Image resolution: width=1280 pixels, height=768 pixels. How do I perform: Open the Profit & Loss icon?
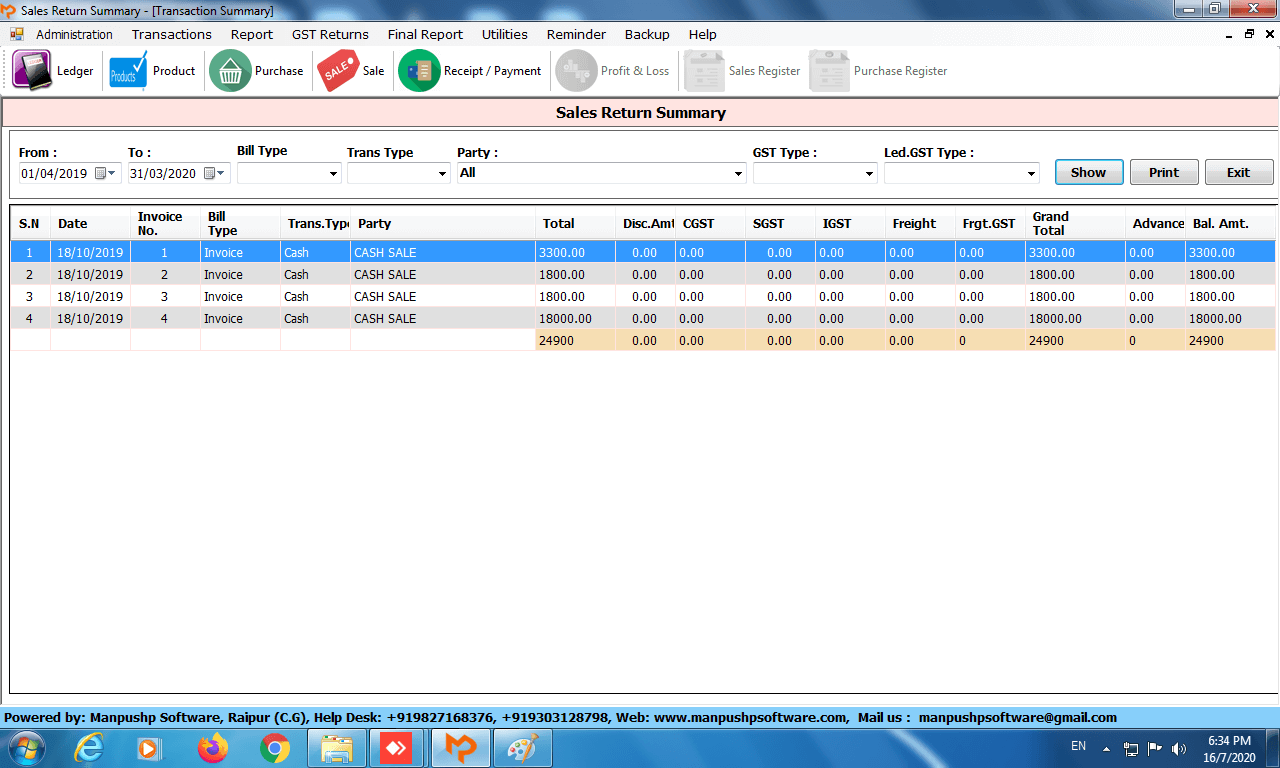tap(576, 71)
